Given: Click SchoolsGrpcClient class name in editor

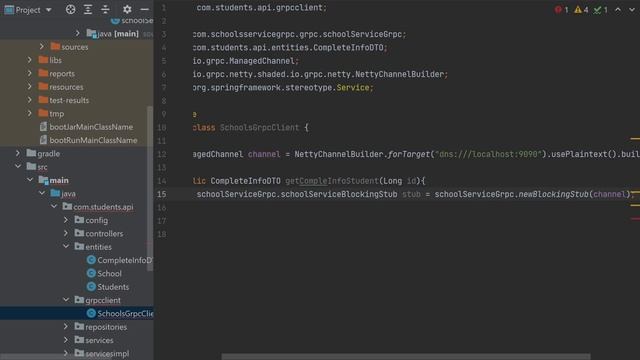Looking at the screenshot, I should point(259,127).
